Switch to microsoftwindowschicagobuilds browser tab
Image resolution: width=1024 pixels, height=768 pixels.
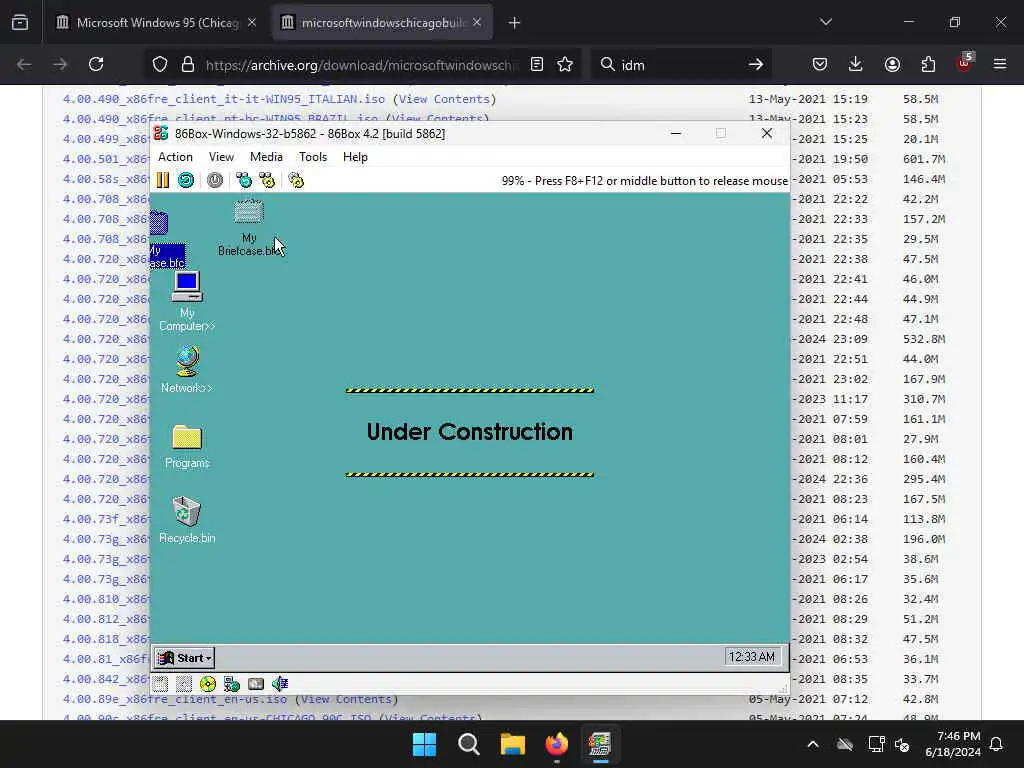tap(383, 23)
